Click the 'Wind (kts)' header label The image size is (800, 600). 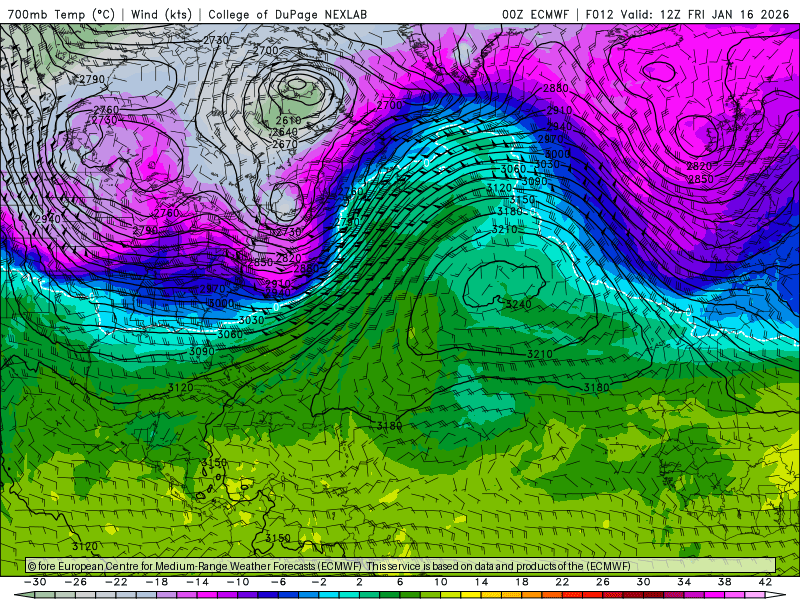pyautogui.click(x=161, y=14)
